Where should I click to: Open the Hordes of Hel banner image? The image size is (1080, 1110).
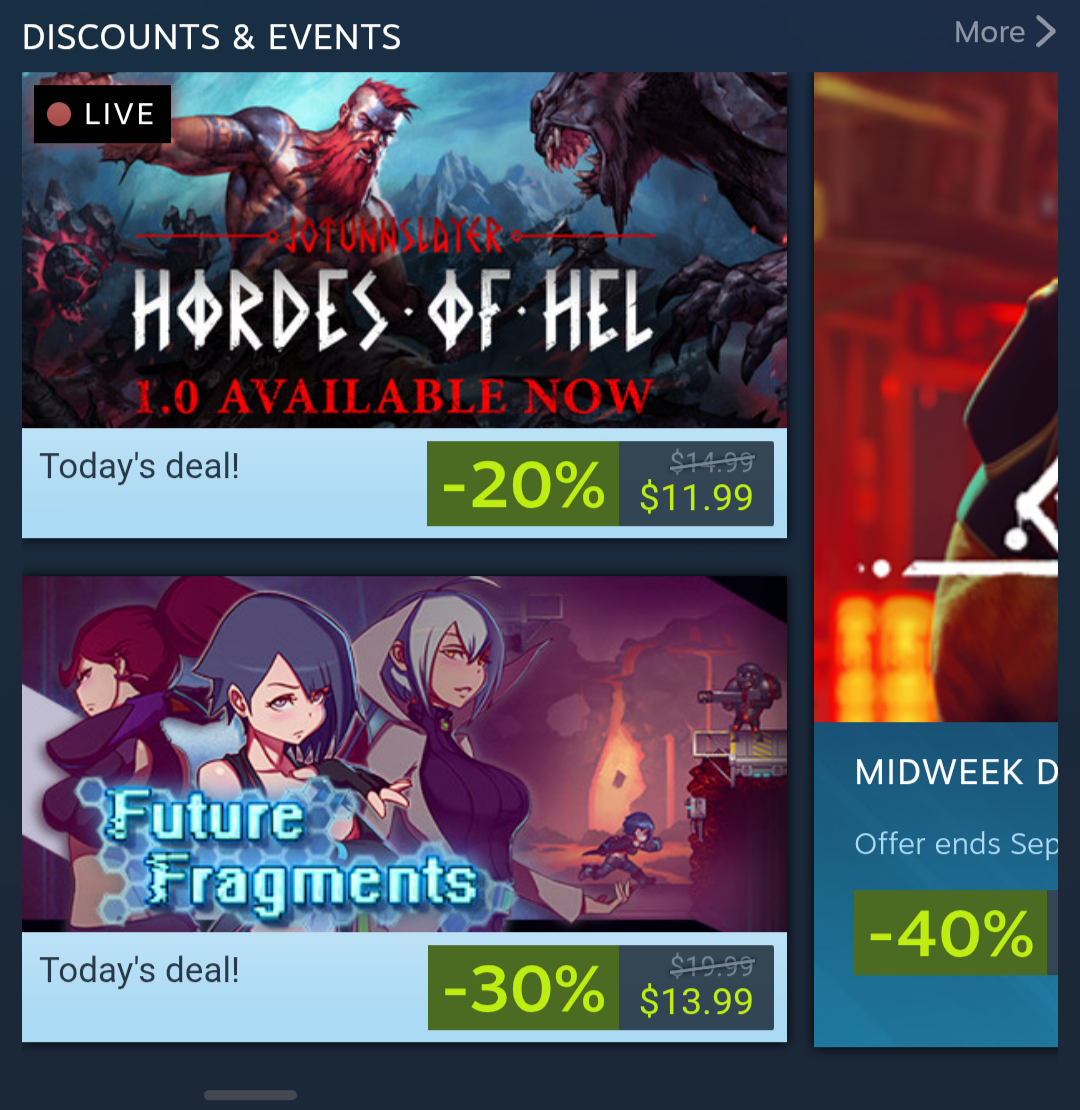[404, 250]
